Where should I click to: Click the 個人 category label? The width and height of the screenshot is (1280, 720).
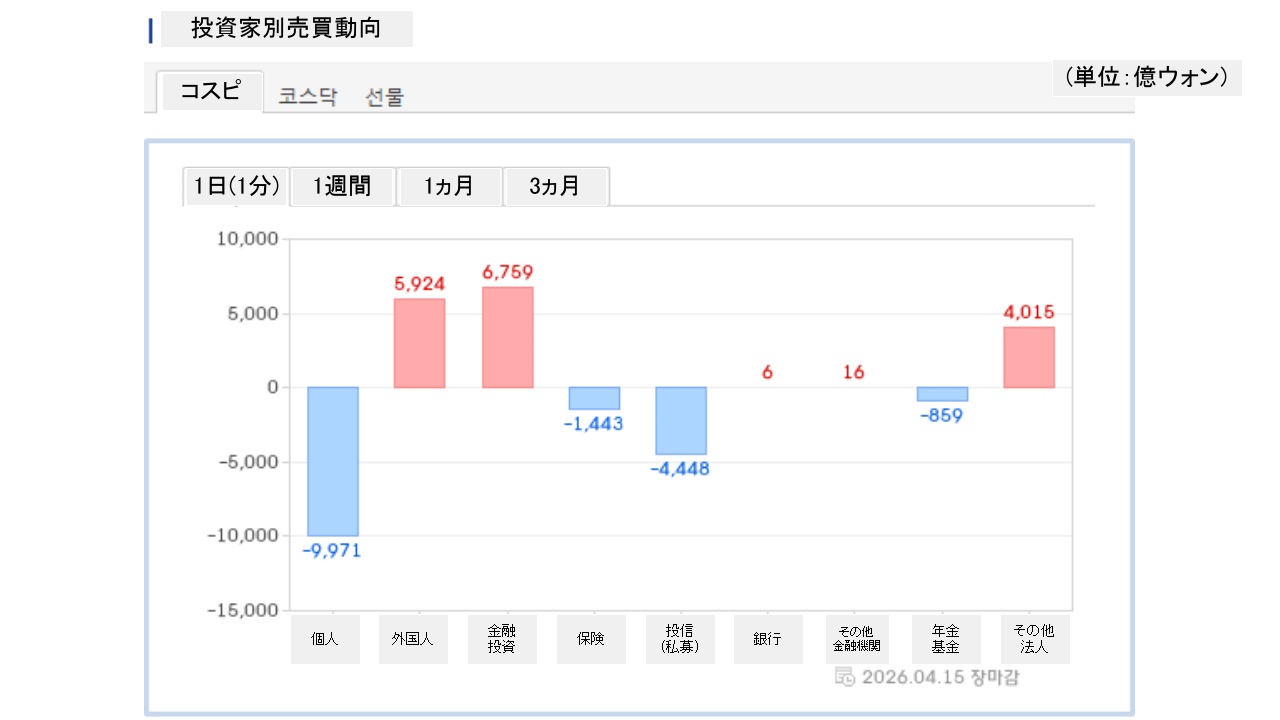(325, 639)
